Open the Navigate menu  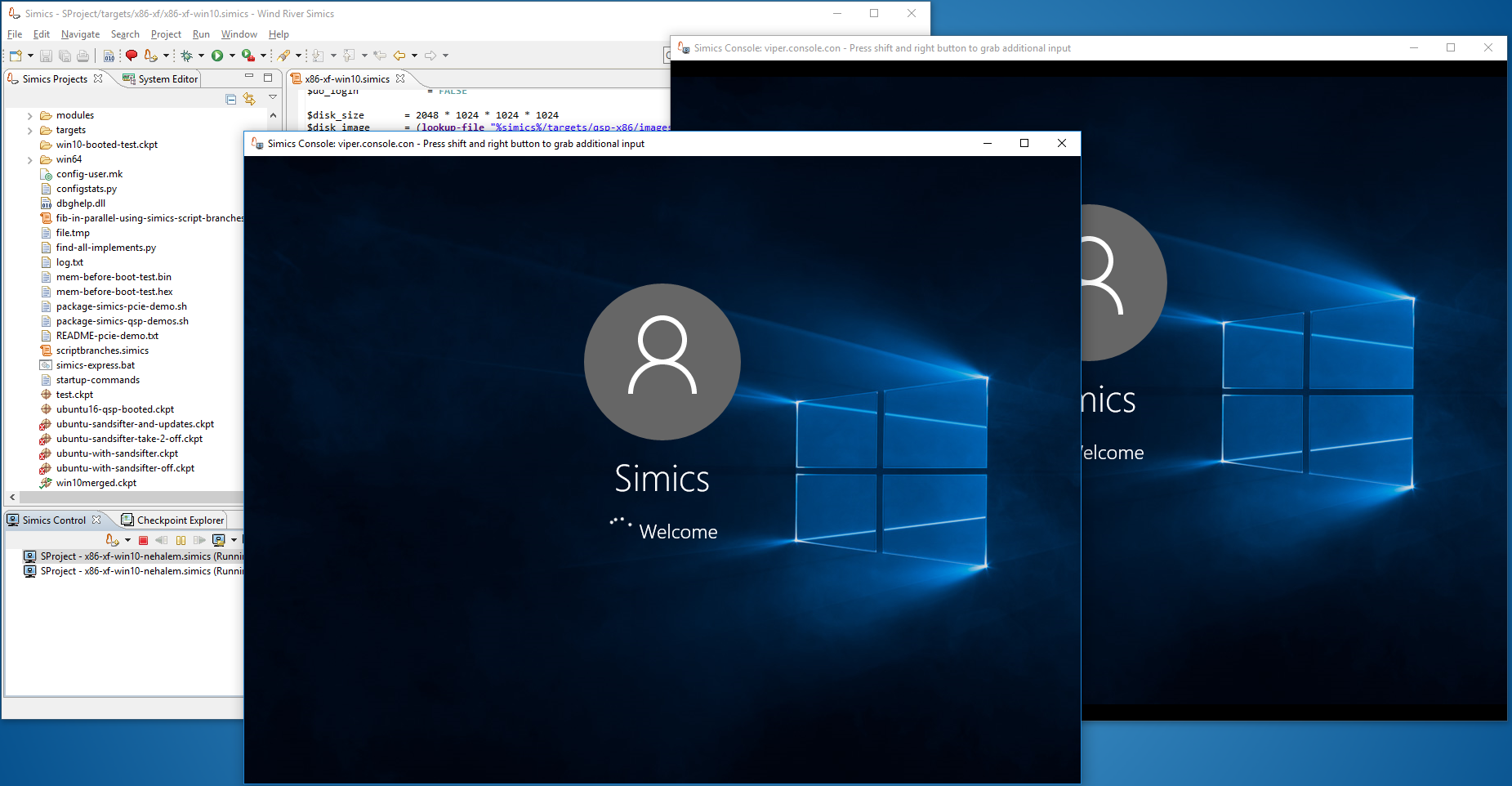tap(80, 34)
